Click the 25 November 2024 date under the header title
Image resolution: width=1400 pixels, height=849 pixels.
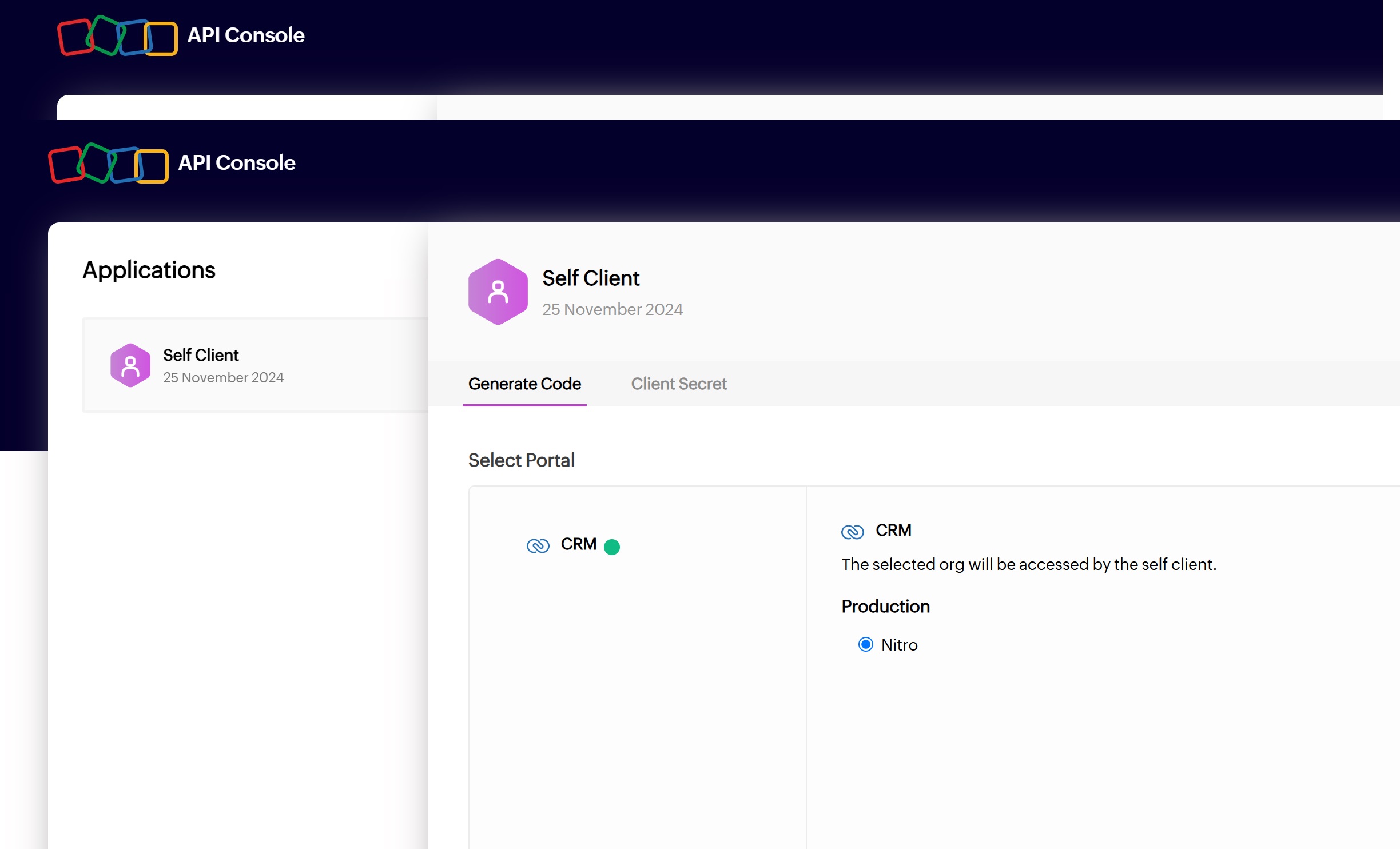pos(612,309)
